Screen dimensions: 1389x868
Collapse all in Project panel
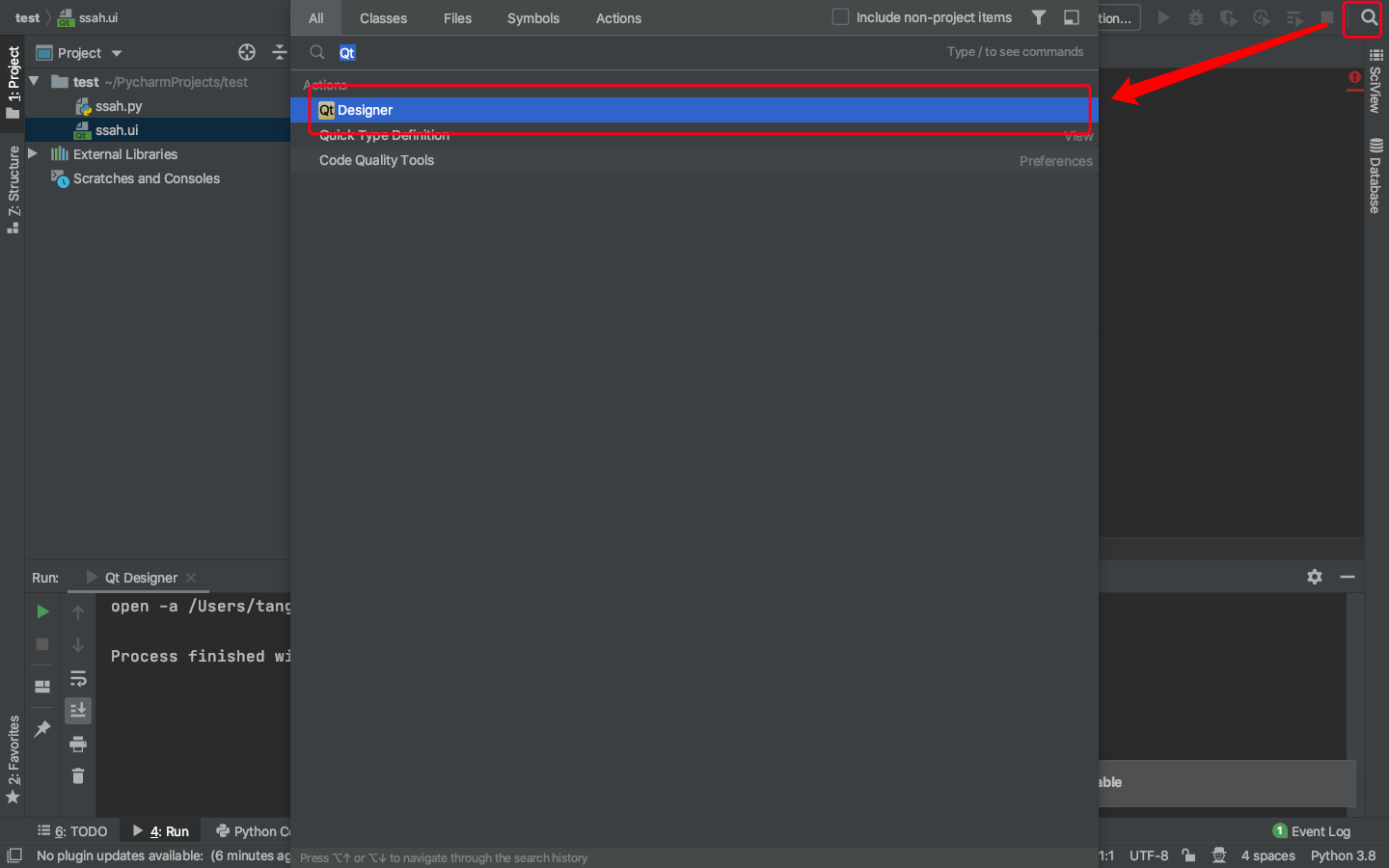point(280,52)
